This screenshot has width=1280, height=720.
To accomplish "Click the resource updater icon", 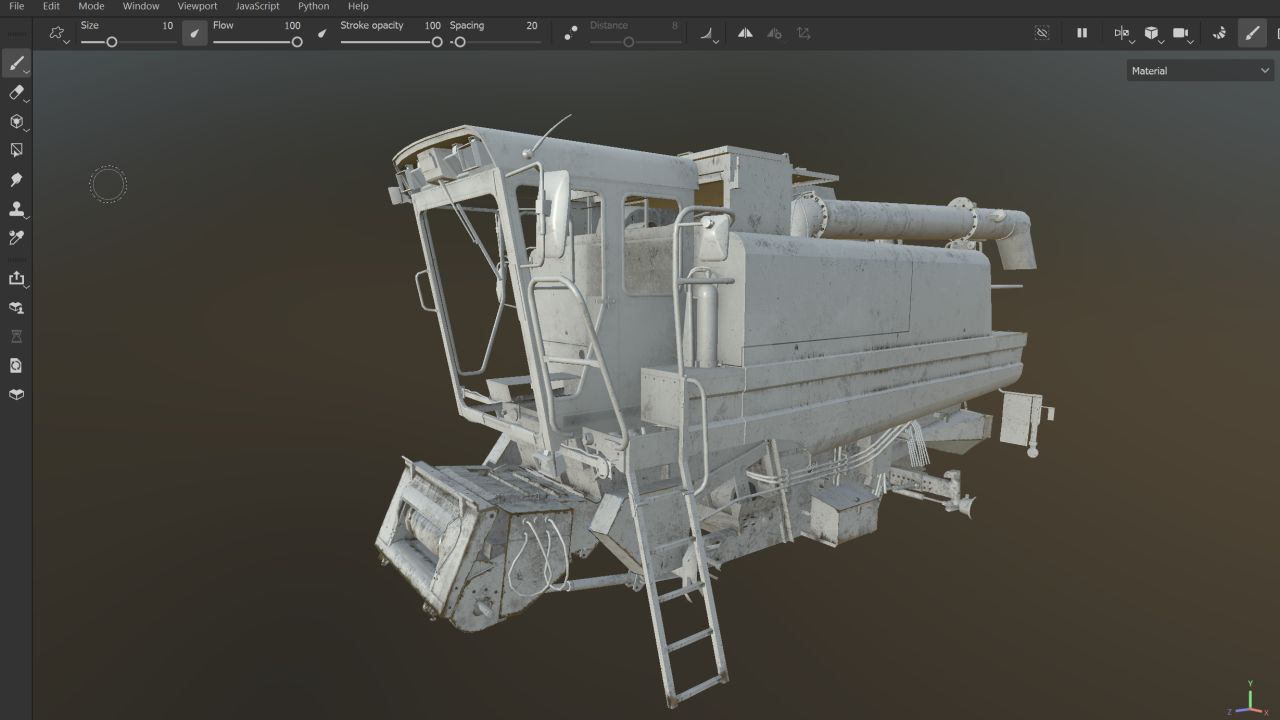I will click(x=16, y=365).
